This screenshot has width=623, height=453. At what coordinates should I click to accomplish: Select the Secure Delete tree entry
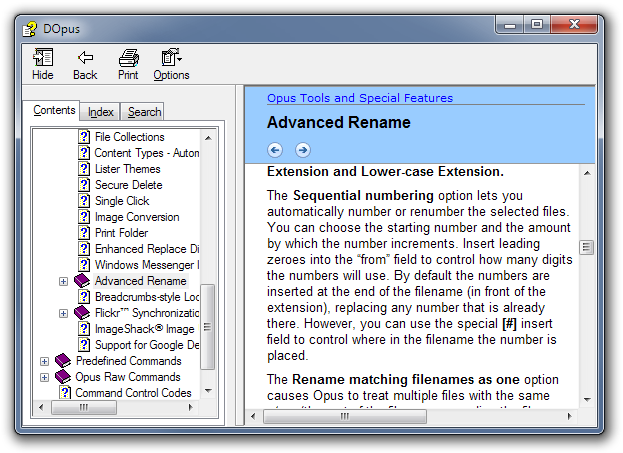coord(129,185)
